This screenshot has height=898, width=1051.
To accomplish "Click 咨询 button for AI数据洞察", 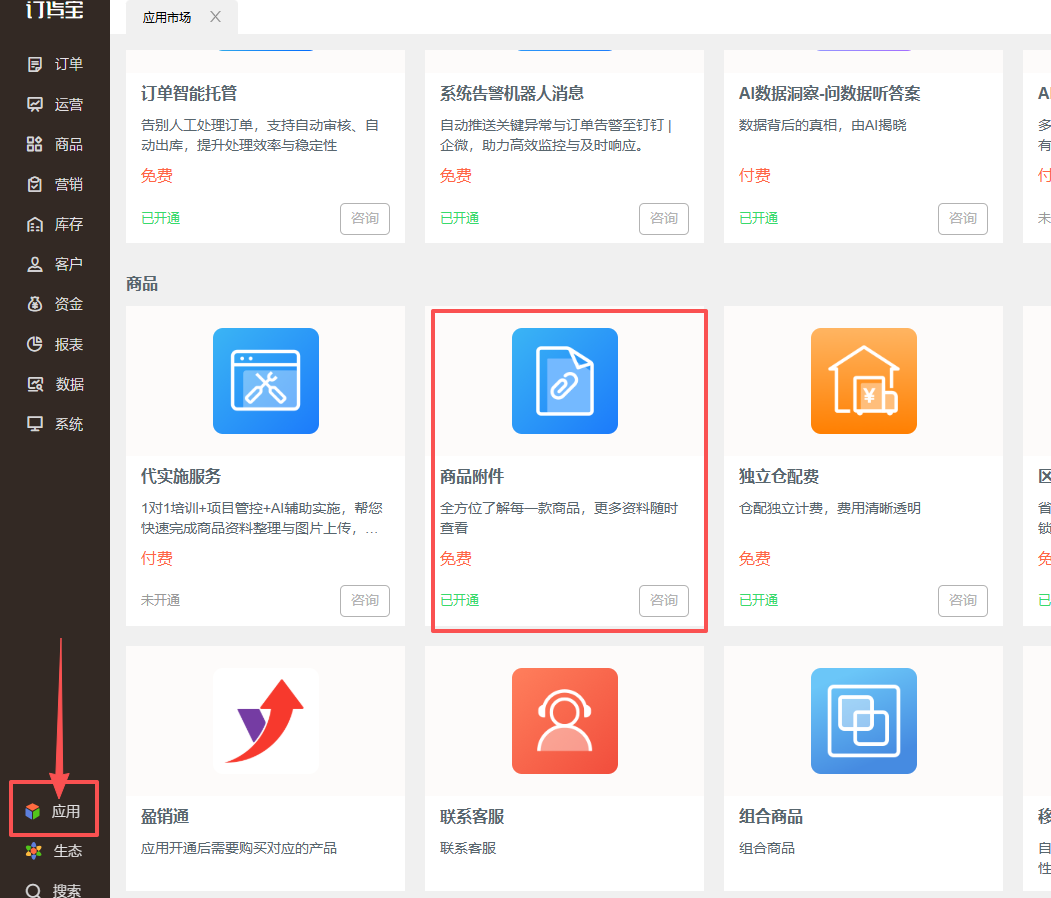I will 963,218.
